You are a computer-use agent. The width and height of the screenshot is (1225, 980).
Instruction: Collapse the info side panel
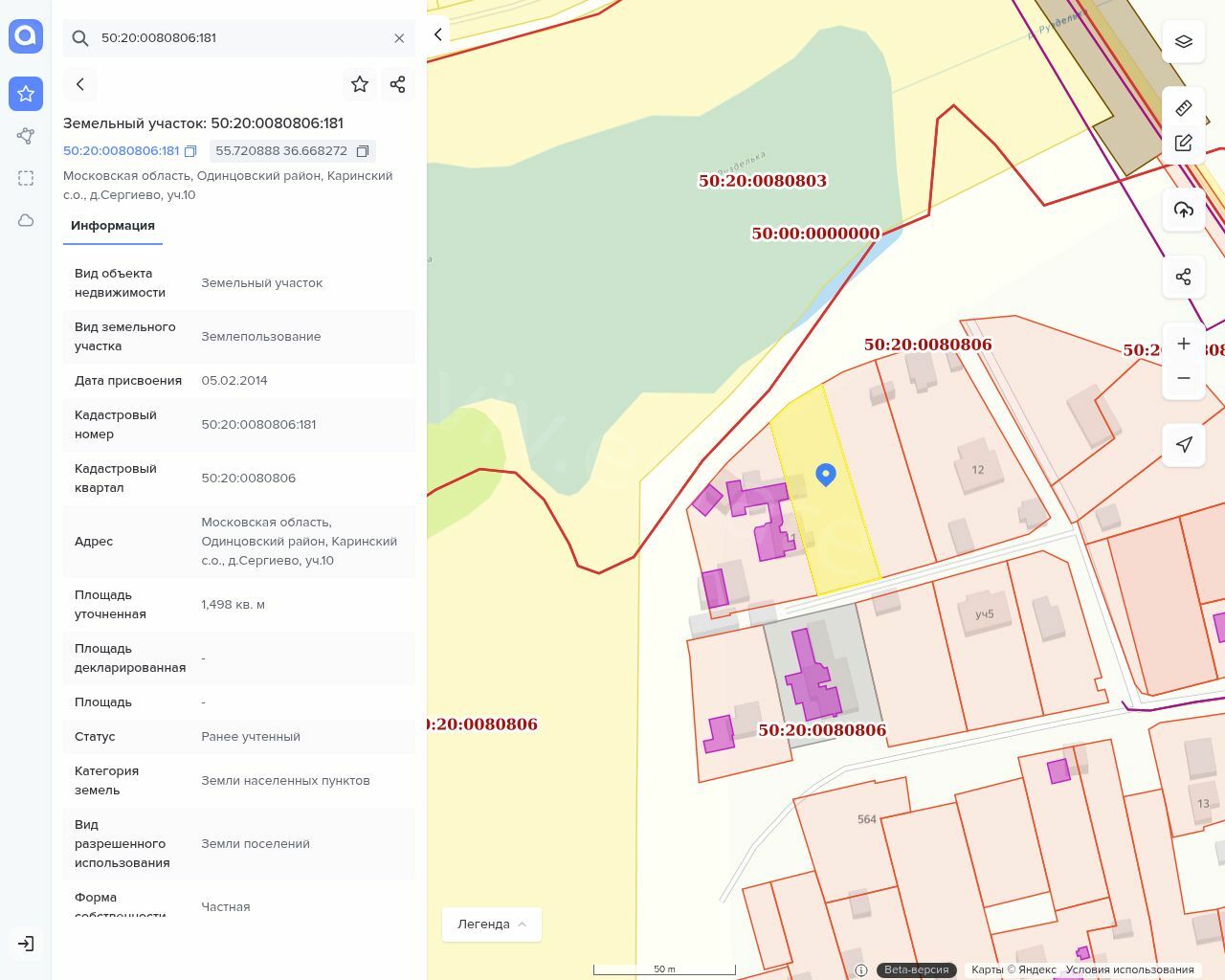[437, 34]
